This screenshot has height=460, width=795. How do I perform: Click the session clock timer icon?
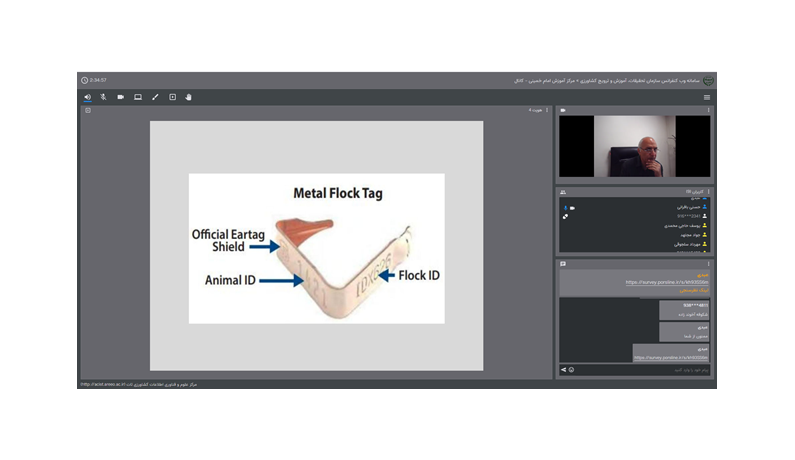coord(85,80)
